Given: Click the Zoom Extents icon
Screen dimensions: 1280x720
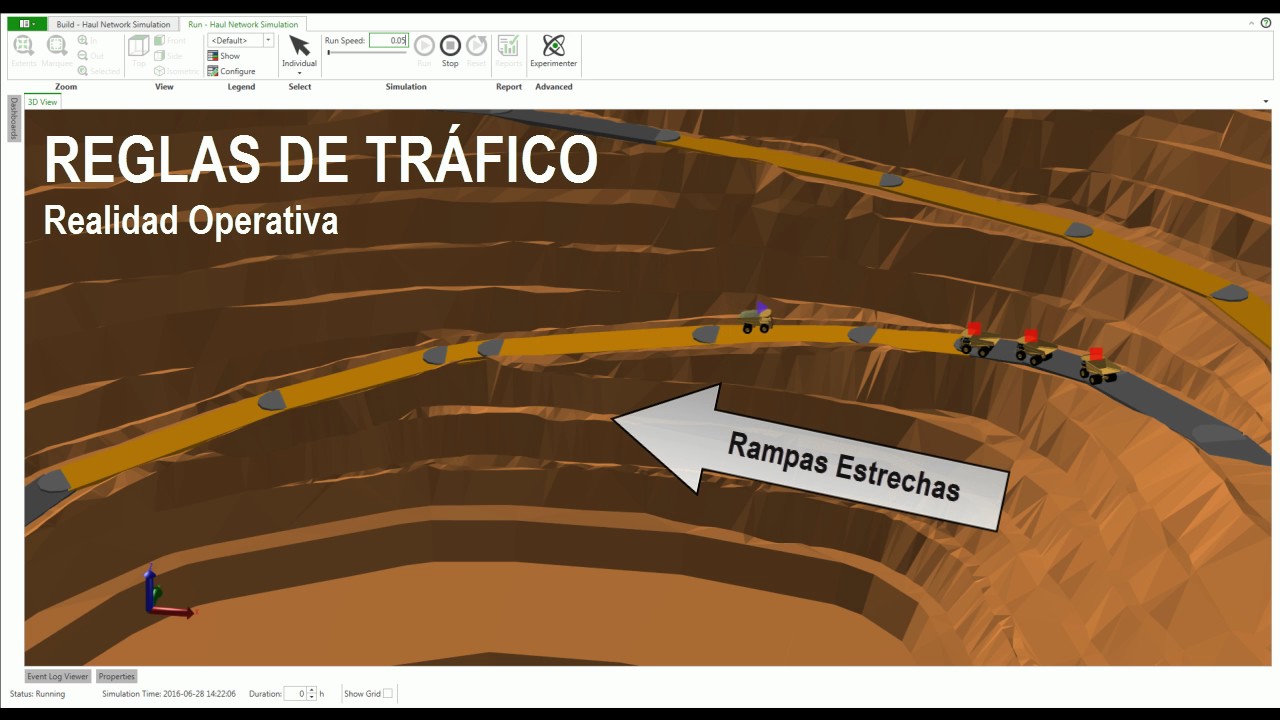Looking at the screenshot, I should (x=23, y=46).
